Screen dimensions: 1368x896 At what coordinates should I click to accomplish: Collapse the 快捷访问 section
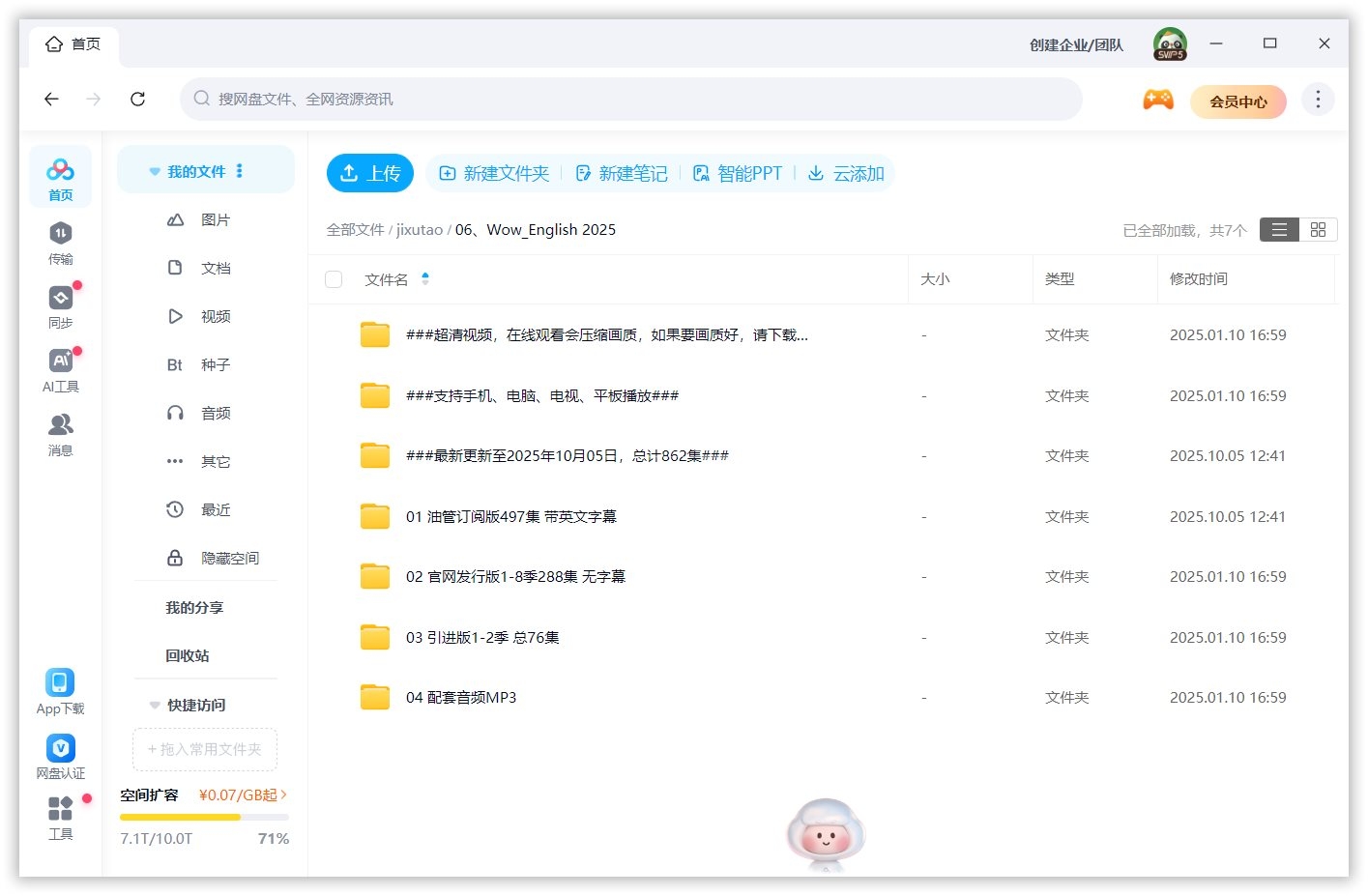tap(155, 705)
